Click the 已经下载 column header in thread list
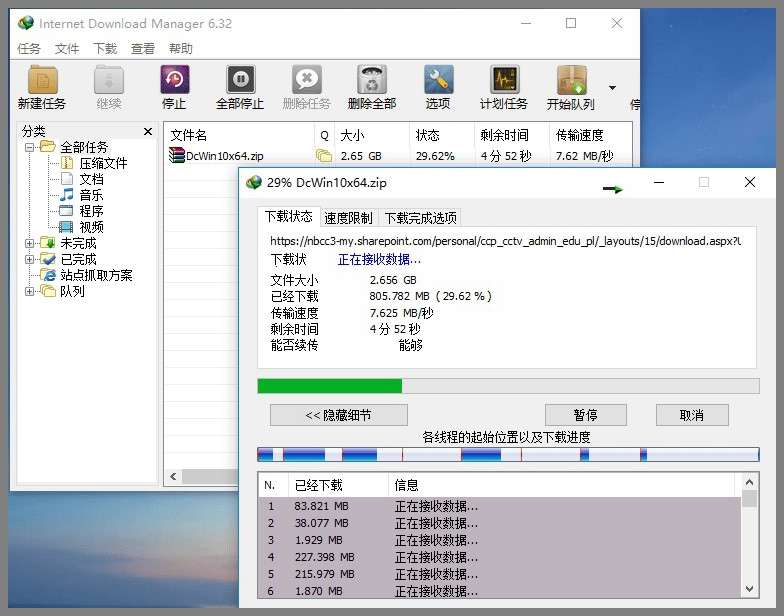 click(338, 485)
